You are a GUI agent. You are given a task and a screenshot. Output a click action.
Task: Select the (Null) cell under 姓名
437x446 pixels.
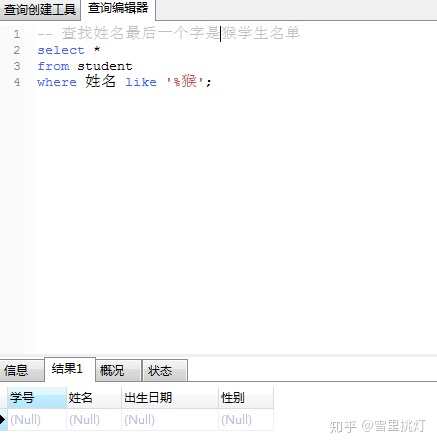pyautogui.click(x=94, y=420)
